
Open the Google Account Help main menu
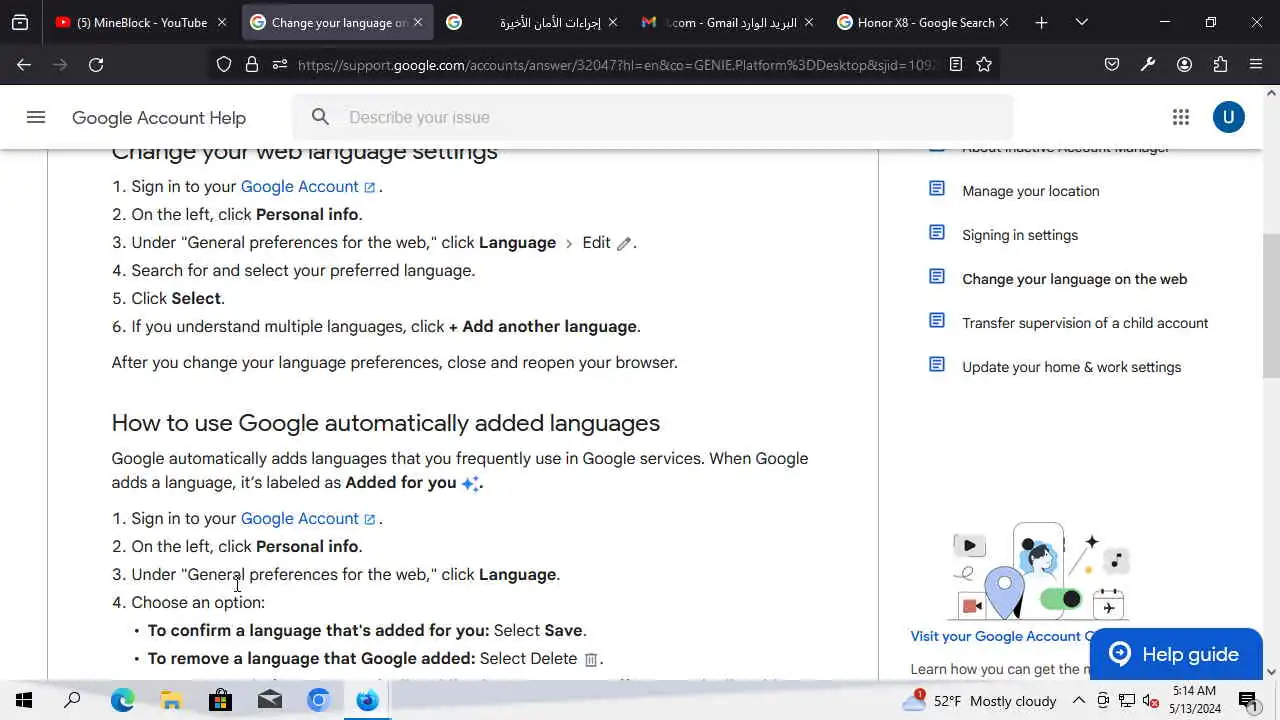click(36, 117)
